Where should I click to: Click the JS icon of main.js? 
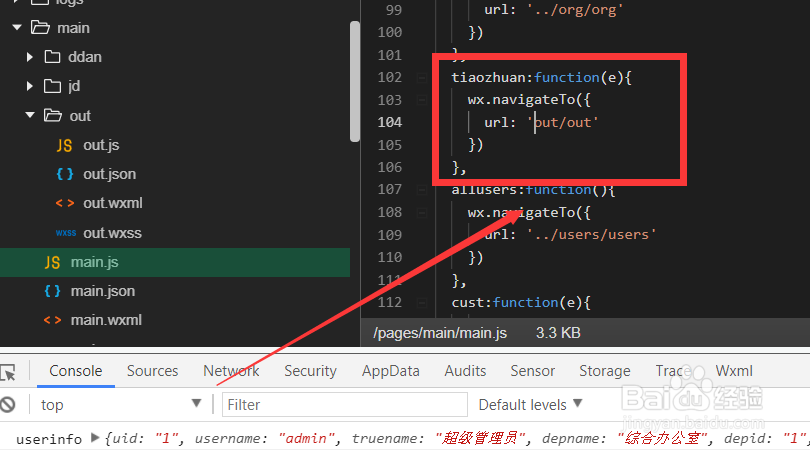point(52,262)
